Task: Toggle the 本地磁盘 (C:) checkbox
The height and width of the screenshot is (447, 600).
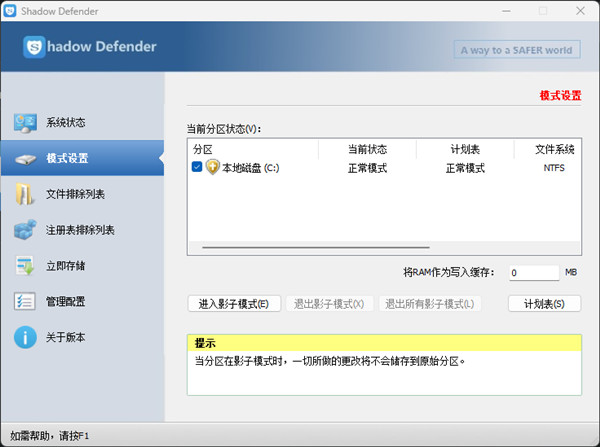Action: (x=197, y=167)
